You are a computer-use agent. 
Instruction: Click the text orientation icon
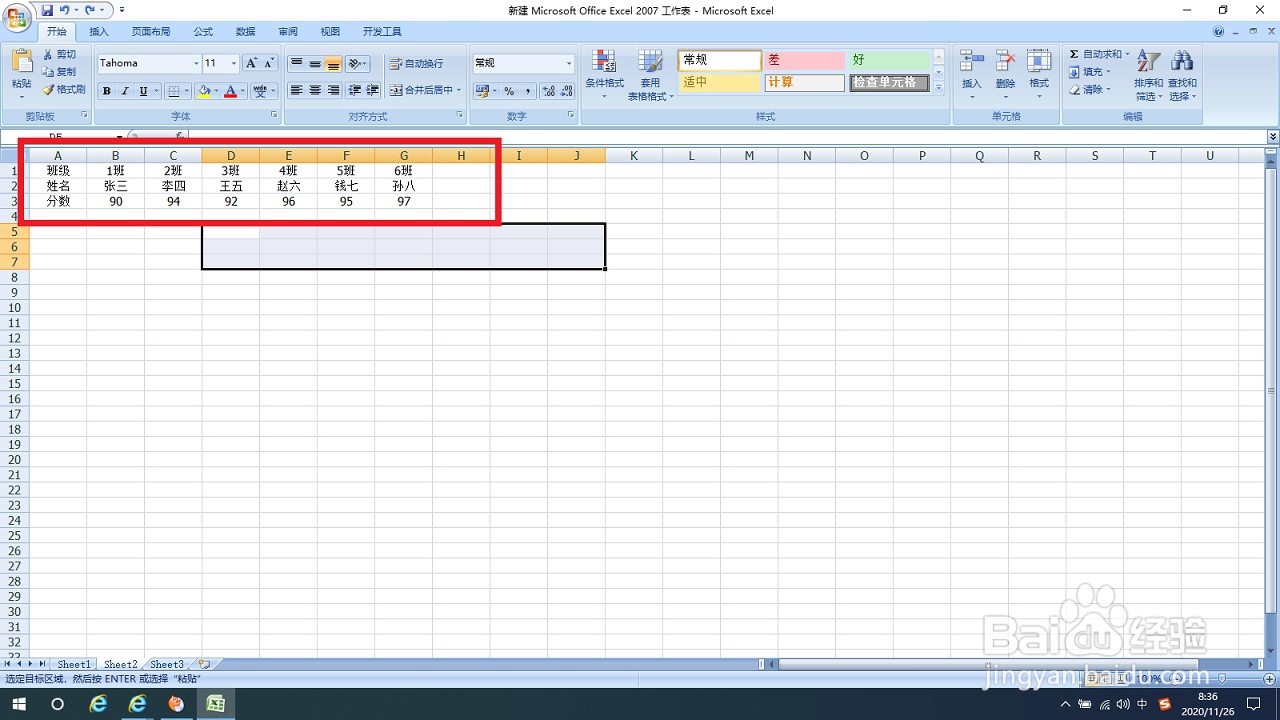tap(357, 63)
